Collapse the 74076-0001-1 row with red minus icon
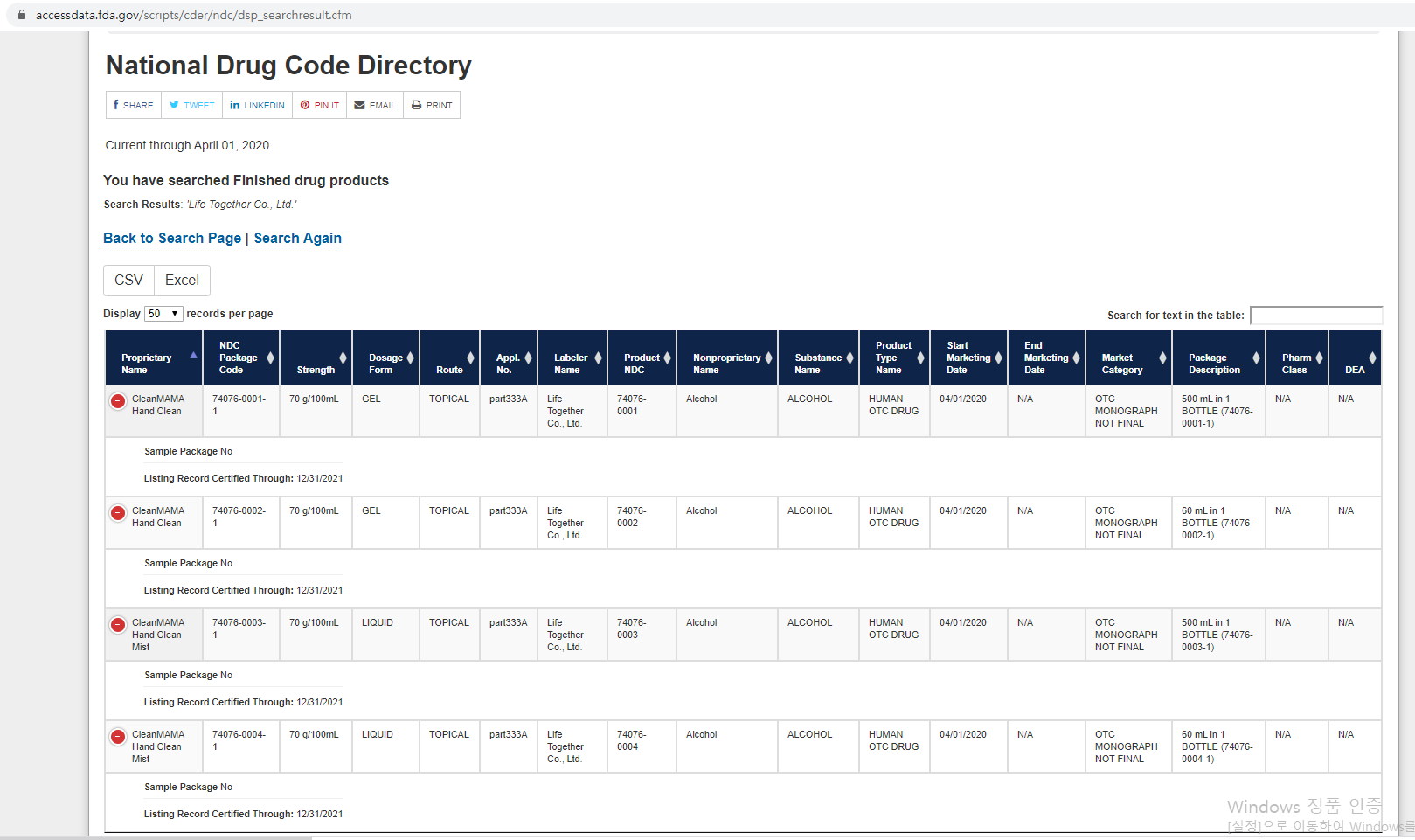The image size is (1415, 840). coord(118,401)
